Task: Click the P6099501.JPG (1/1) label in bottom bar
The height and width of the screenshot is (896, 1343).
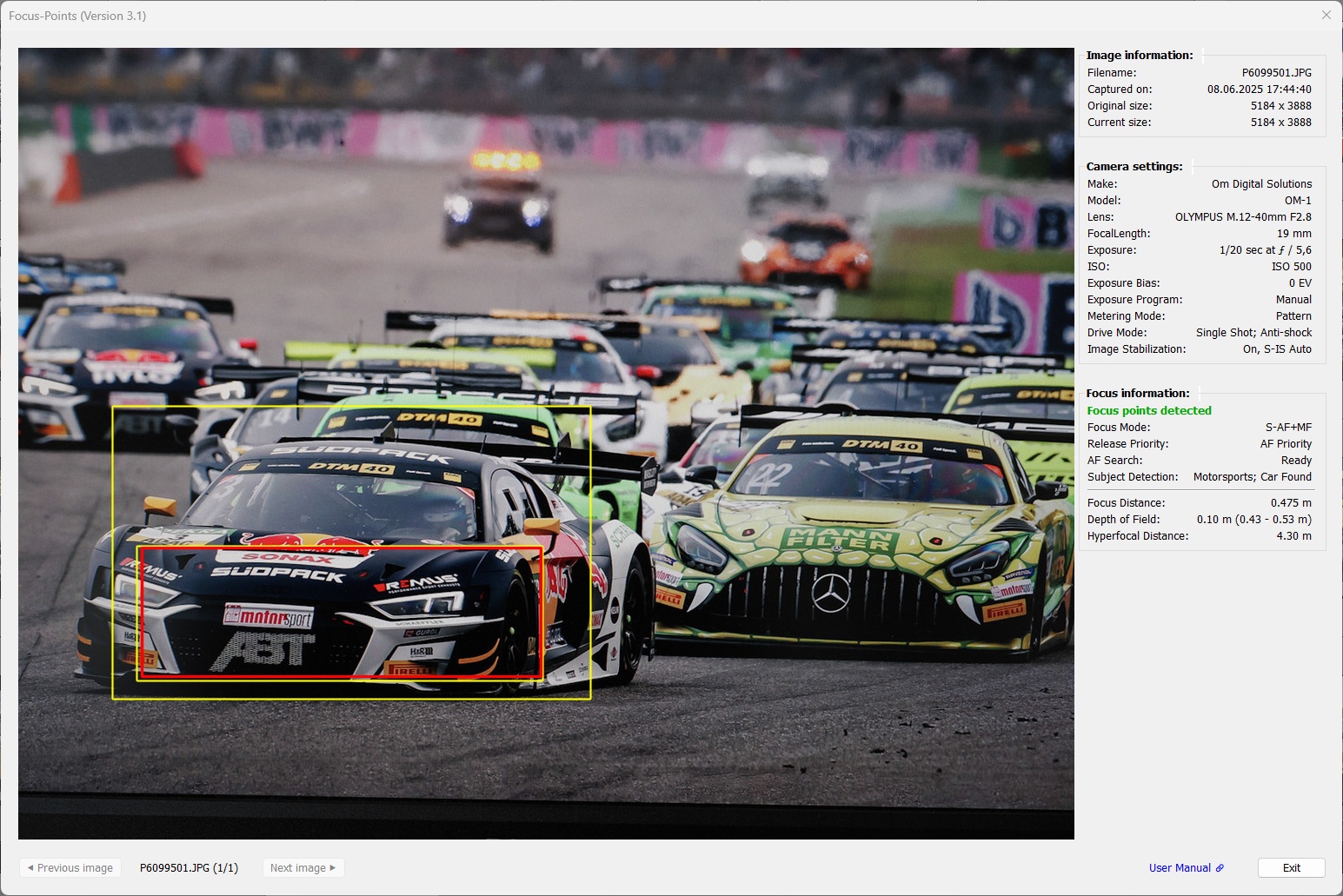Action: click(189, 867)
